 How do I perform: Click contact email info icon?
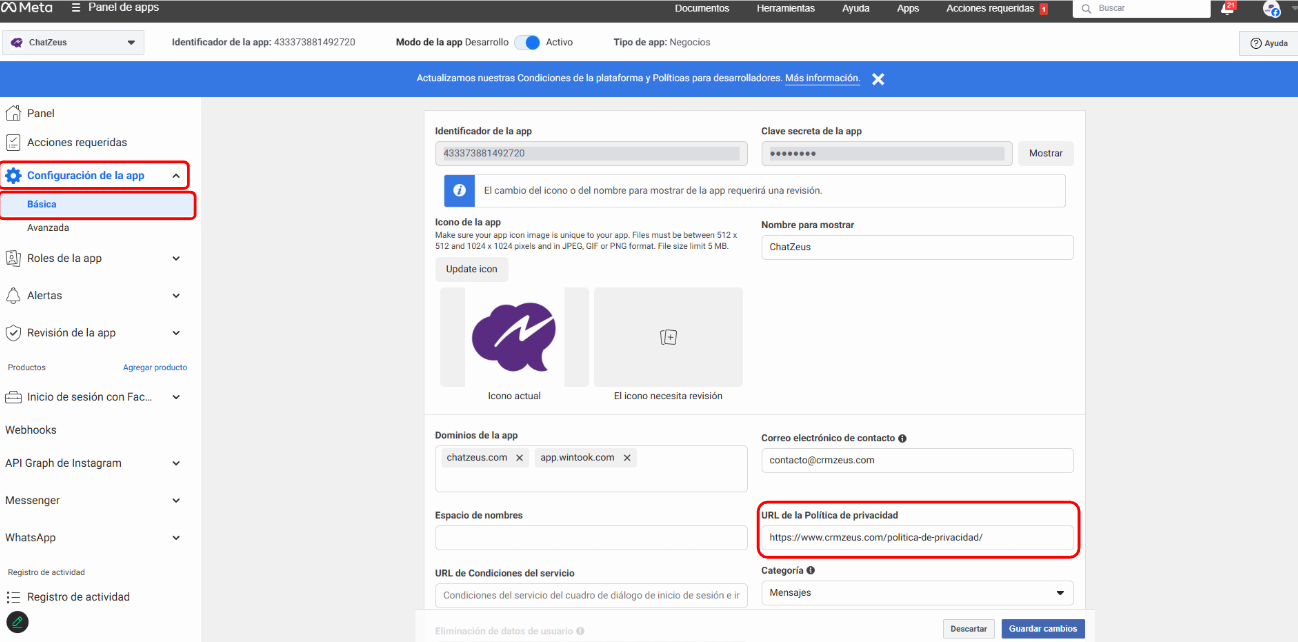(903, 438)
